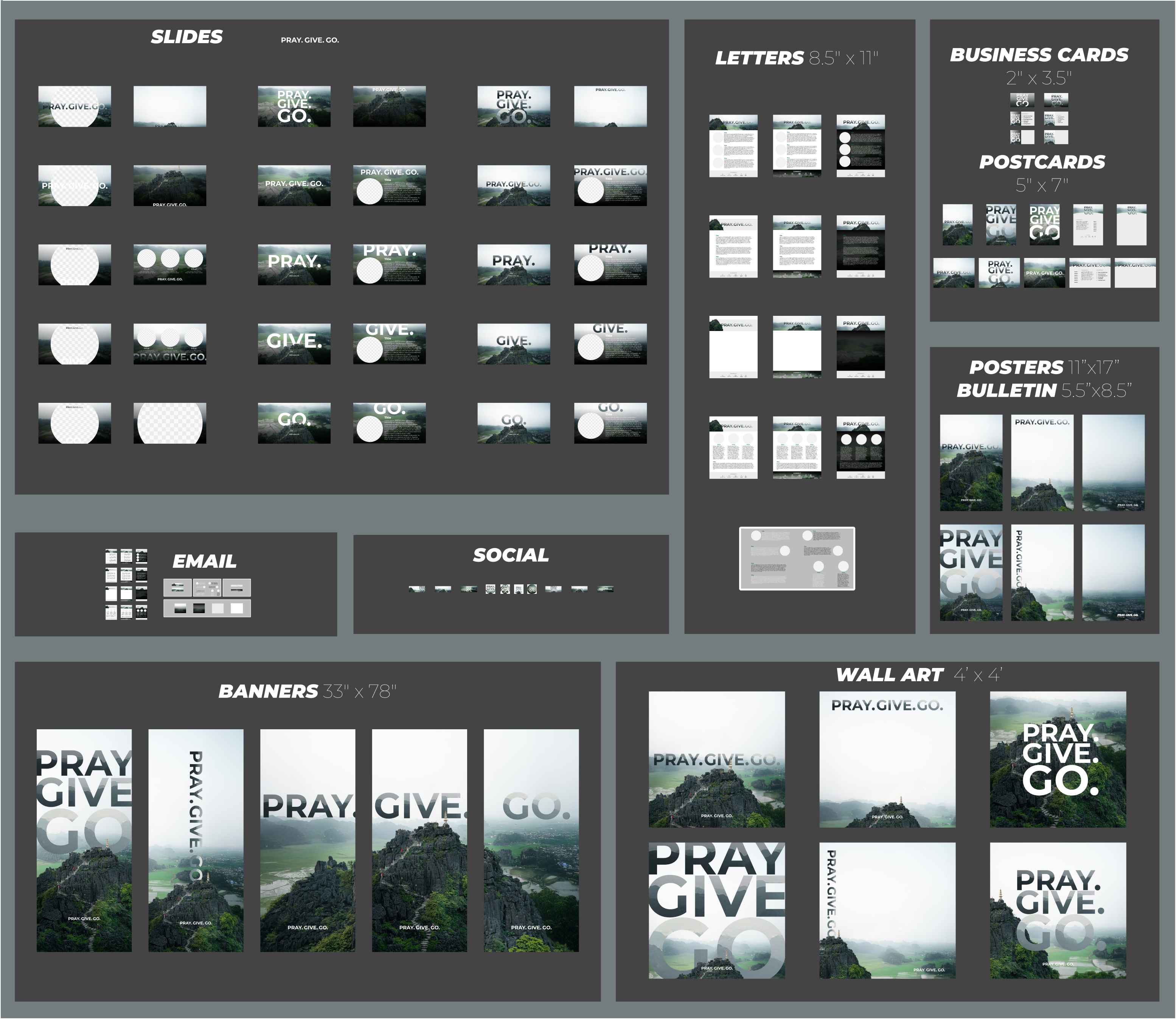Click the LETTERS 8.5" x 11" heading
1176x1019 pixels.
coord(796,58)
